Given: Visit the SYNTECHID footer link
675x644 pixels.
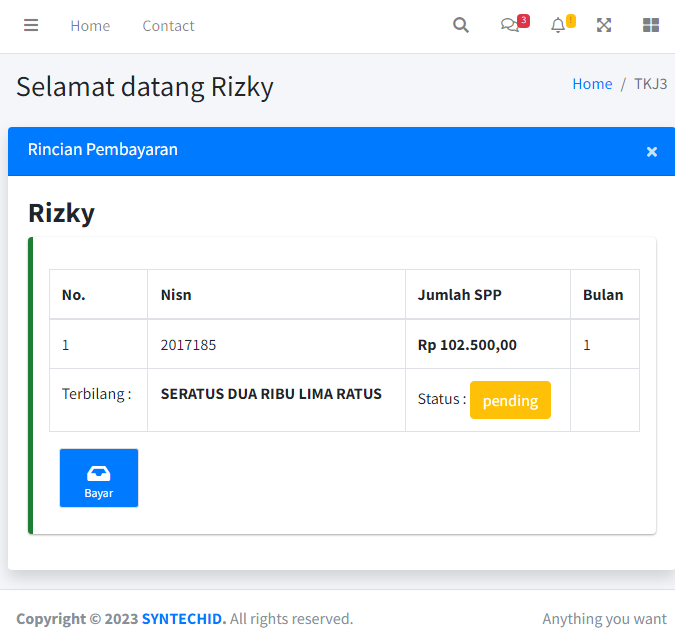Looking at the screenshot, I should click(183, 619).
